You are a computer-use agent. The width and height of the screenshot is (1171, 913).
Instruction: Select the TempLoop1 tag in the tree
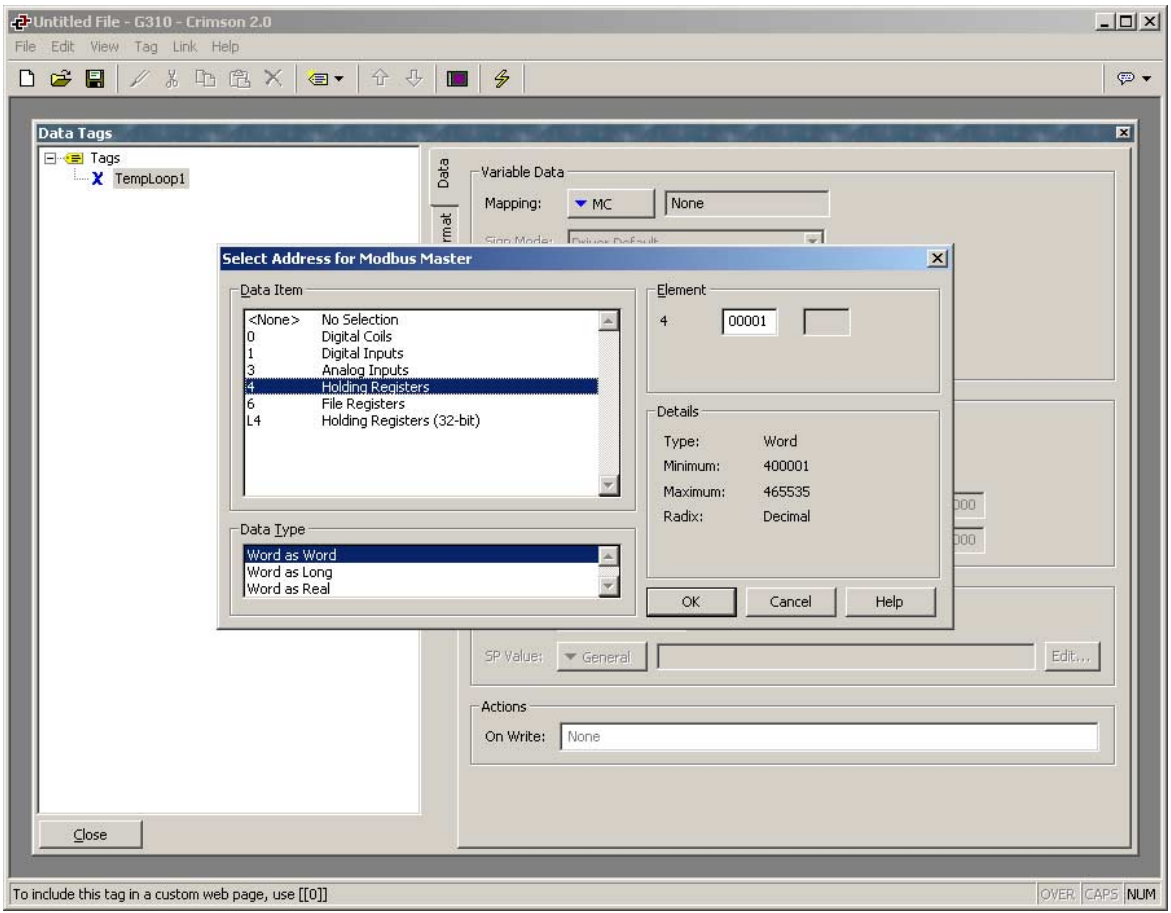pyautogui.click(x=150, y=178)
